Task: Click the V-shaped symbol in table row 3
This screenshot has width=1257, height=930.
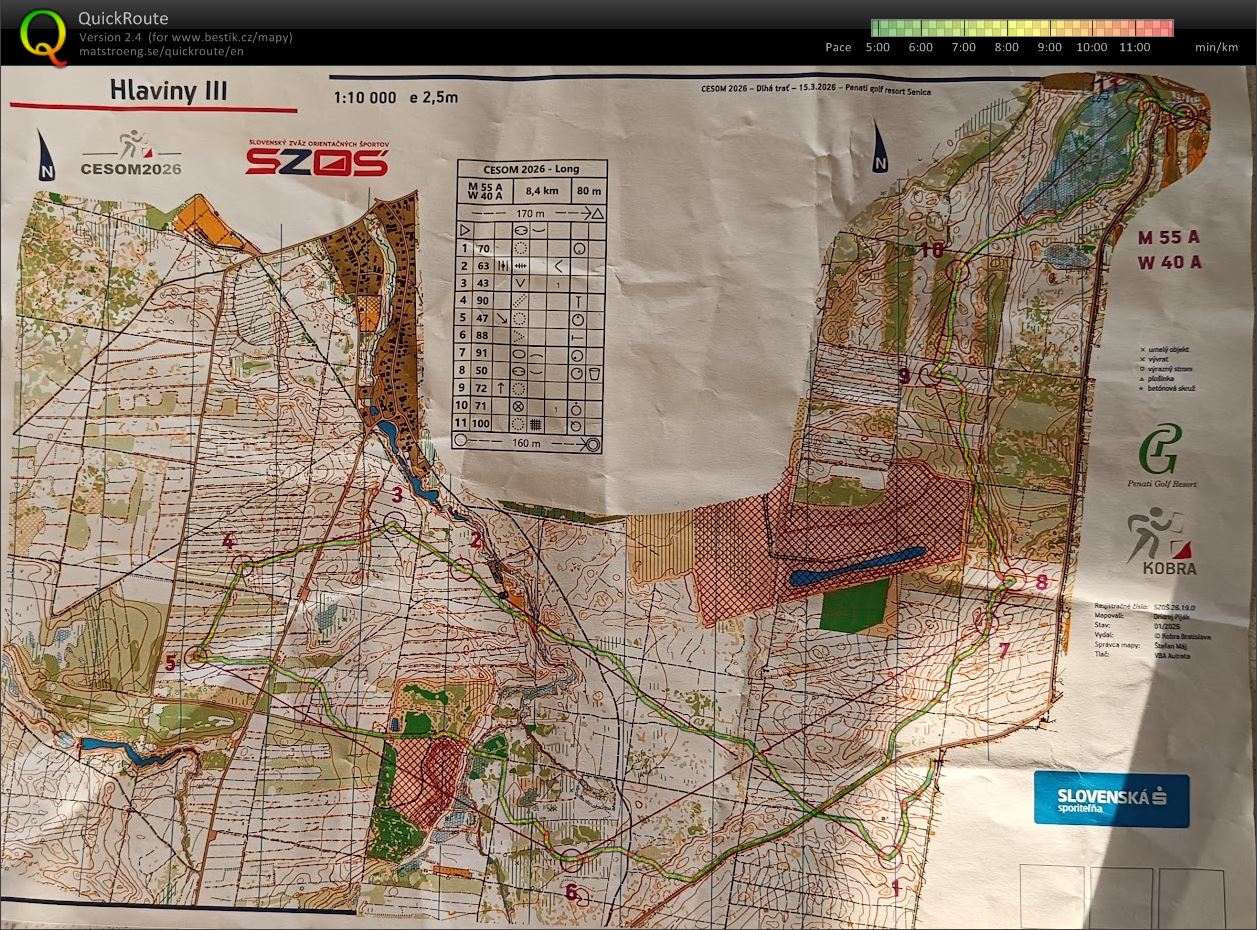Action: point(520,283)
